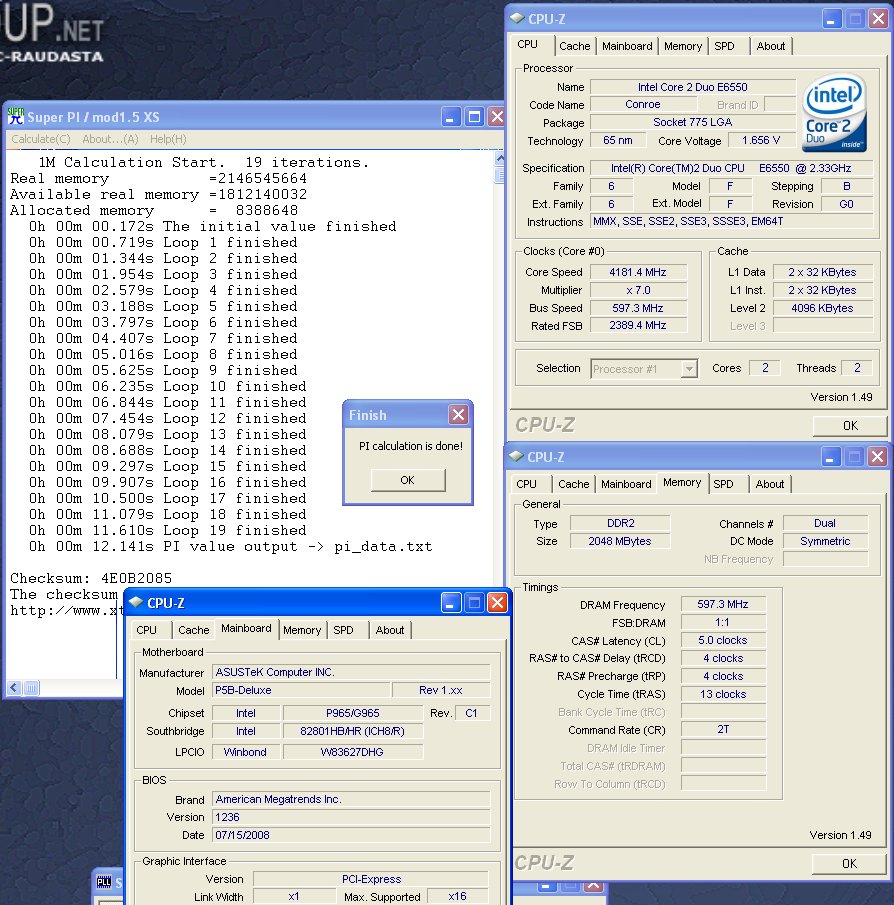894x905 pixels.
Task: Click the Super PI horizontal scrollbar thumb
Action: (x=32, y=687)
